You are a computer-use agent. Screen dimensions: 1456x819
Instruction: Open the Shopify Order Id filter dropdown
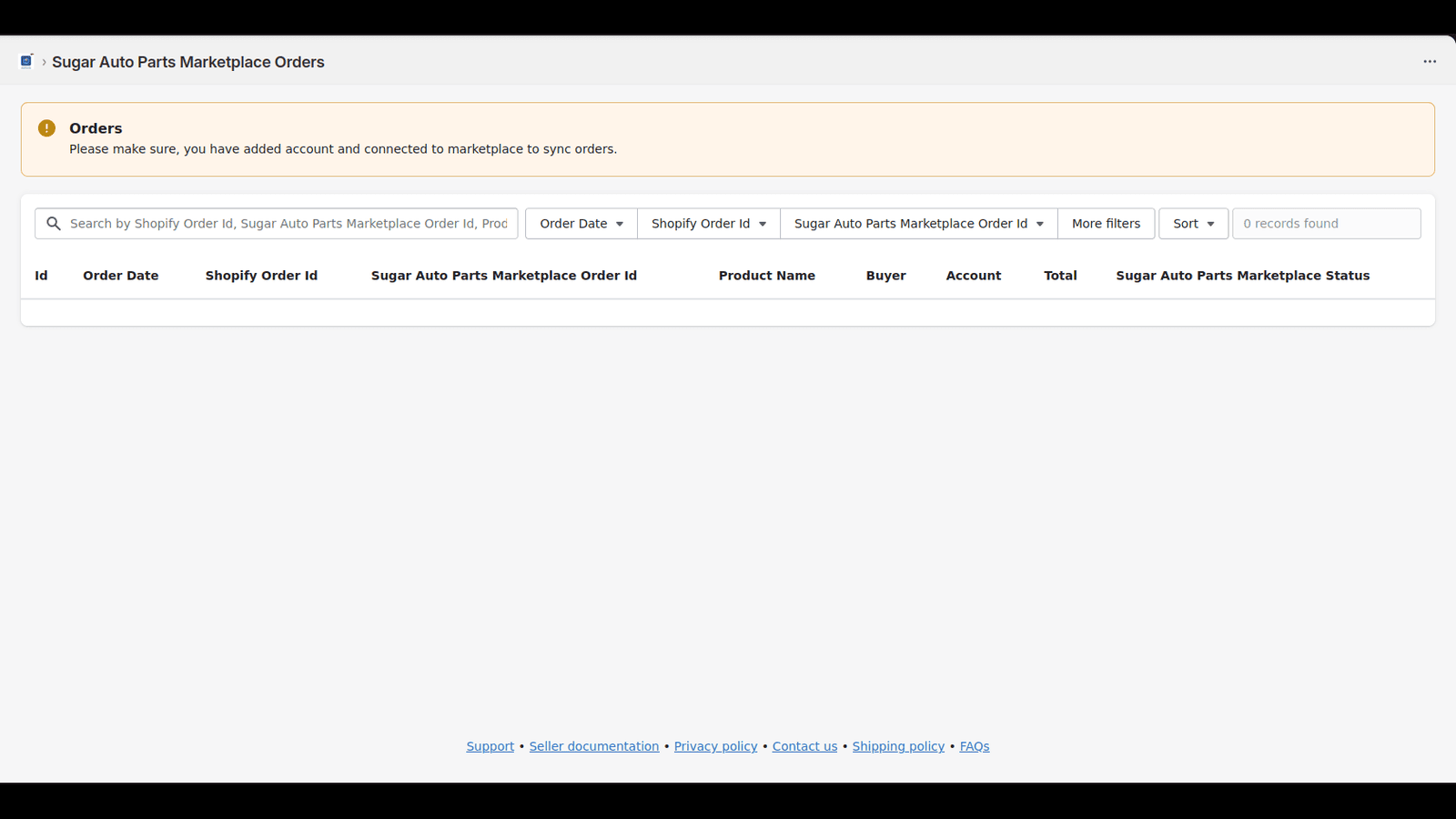pos(709,224)
